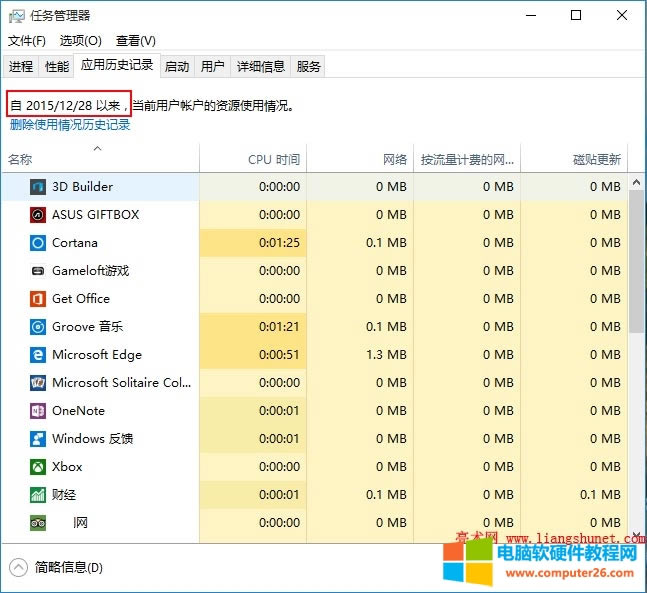Viewport: 647px width, 593px height.
Task: Click the Microsoft Edge icon
Action: click(x=38, y=355)
